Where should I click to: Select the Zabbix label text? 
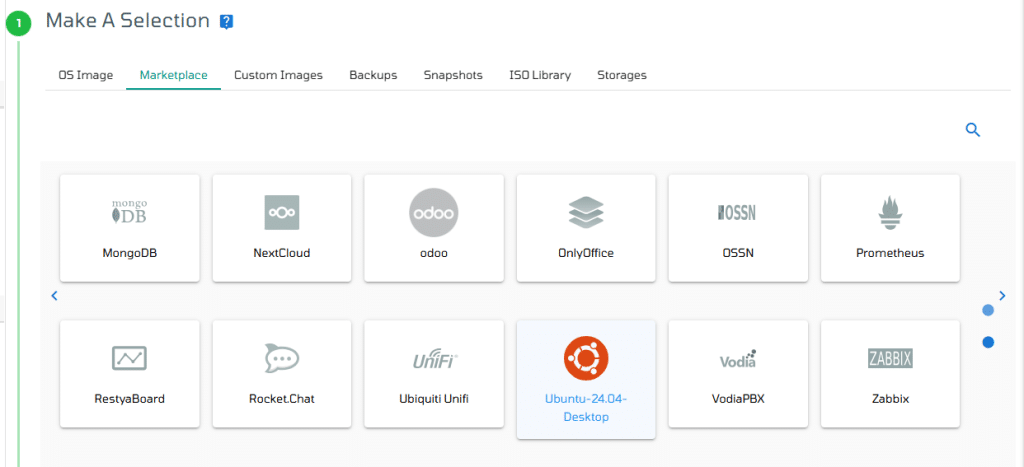(890, 398)
